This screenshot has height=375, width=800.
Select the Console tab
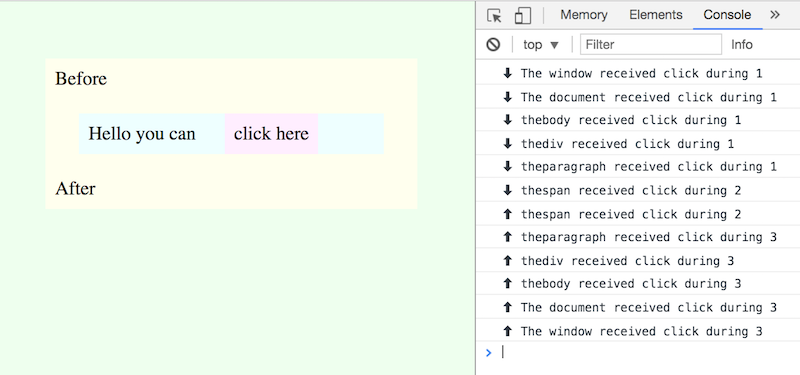[727, 15]
